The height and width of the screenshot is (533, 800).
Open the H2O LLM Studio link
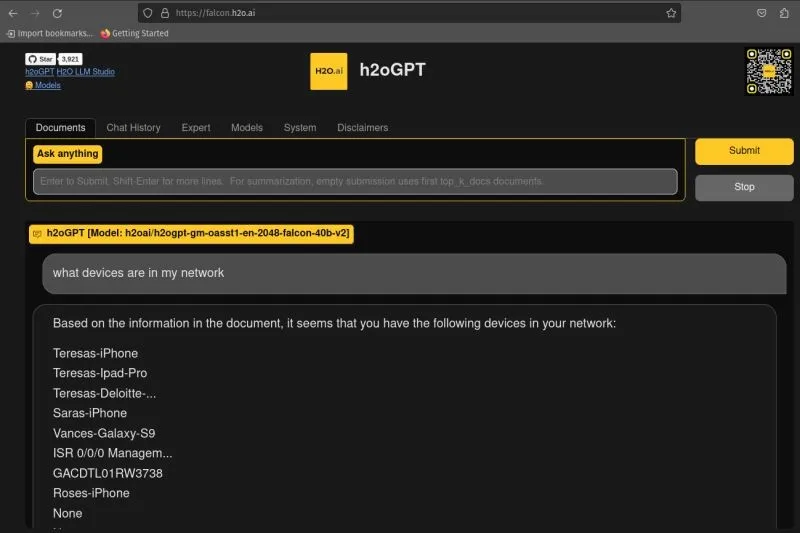[x=86, y=71]
